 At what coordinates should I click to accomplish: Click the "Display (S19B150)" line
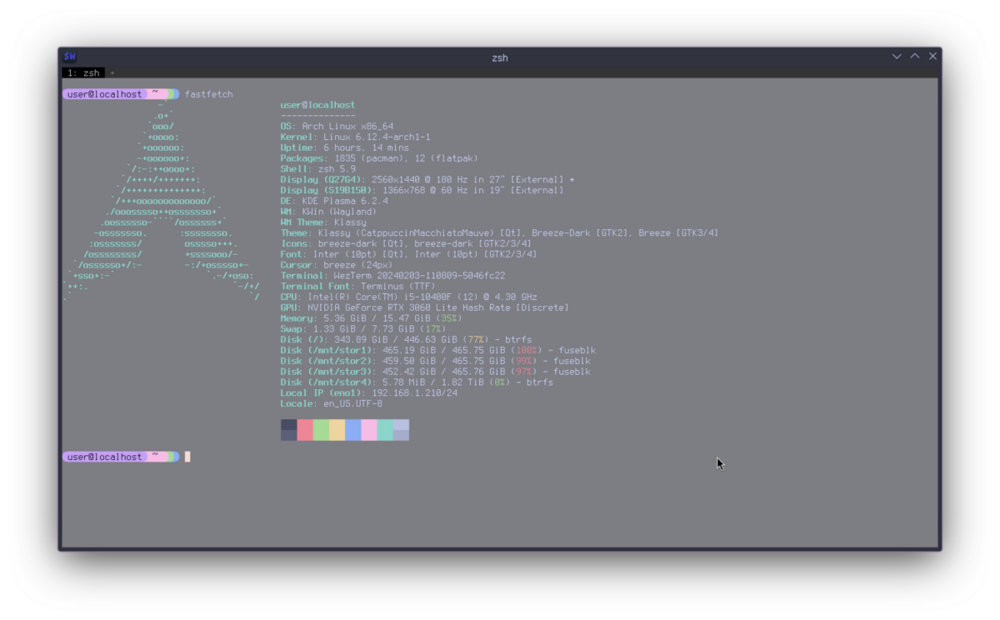point(422,191)
